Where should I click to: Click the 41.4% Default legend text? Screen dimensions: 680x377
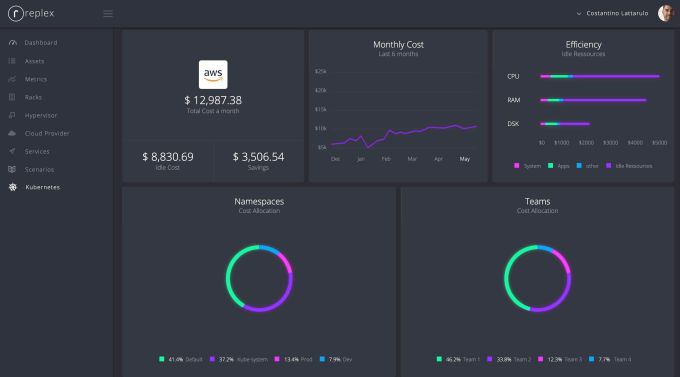click(185, 359)
